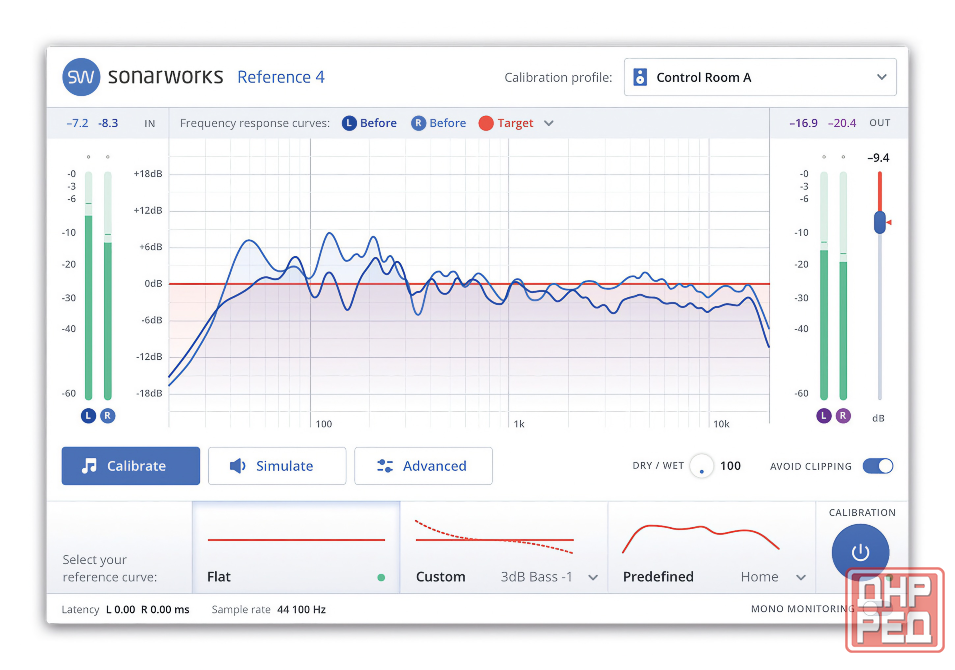955x670 pixels.
Task: Click the Reference 4 title text
Action: (281, 77)
